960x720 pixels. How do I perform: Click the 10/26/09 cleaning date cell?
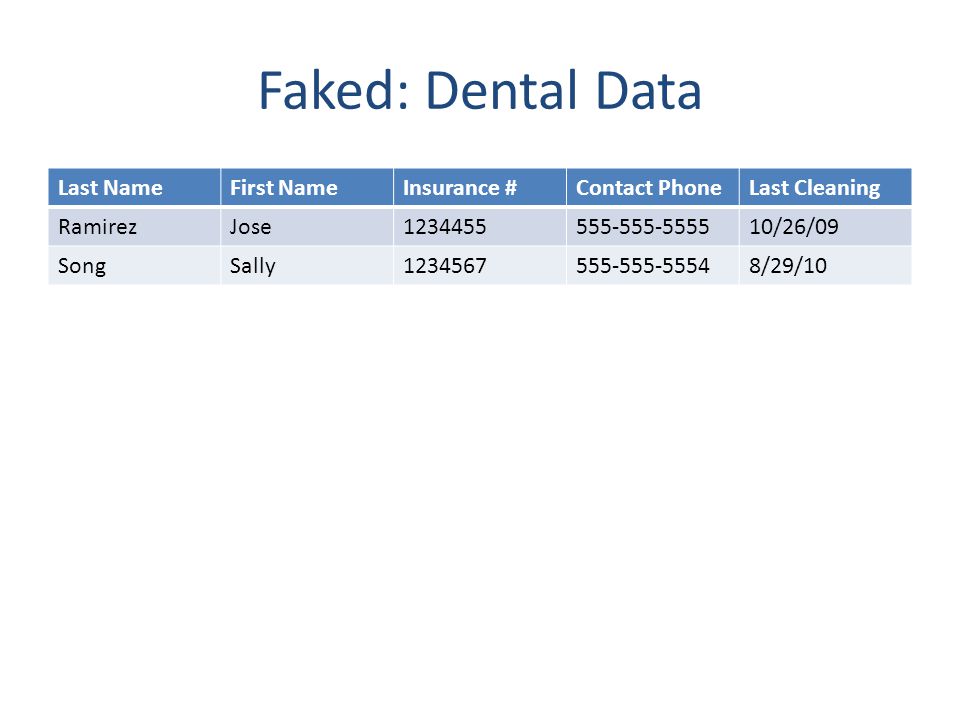(825, 227)
